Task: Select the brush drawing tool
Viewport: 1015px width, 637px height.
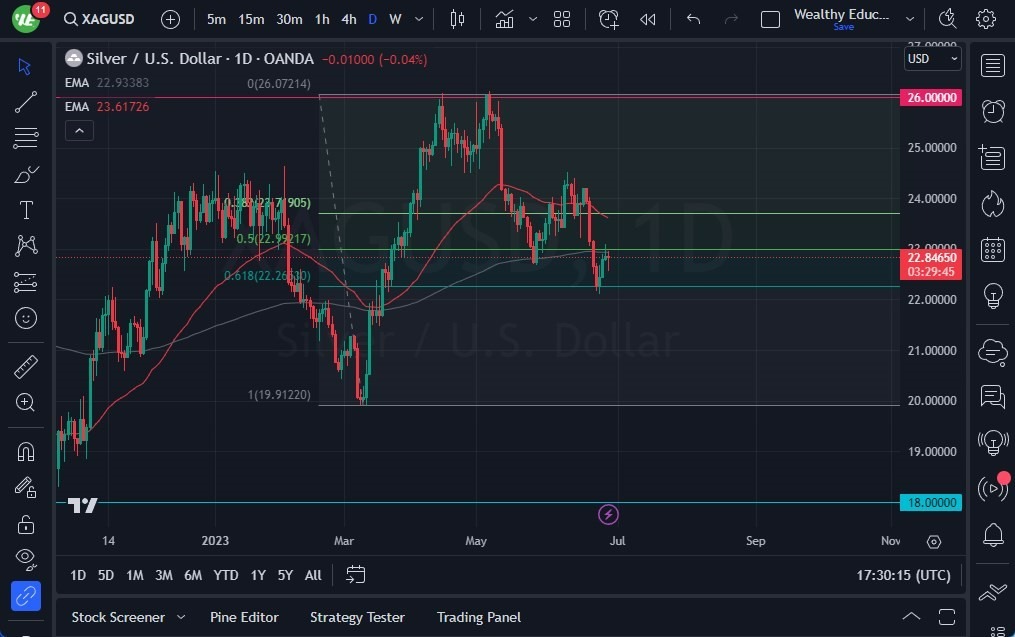Action: pyautogui.click(x=26, y=174)
